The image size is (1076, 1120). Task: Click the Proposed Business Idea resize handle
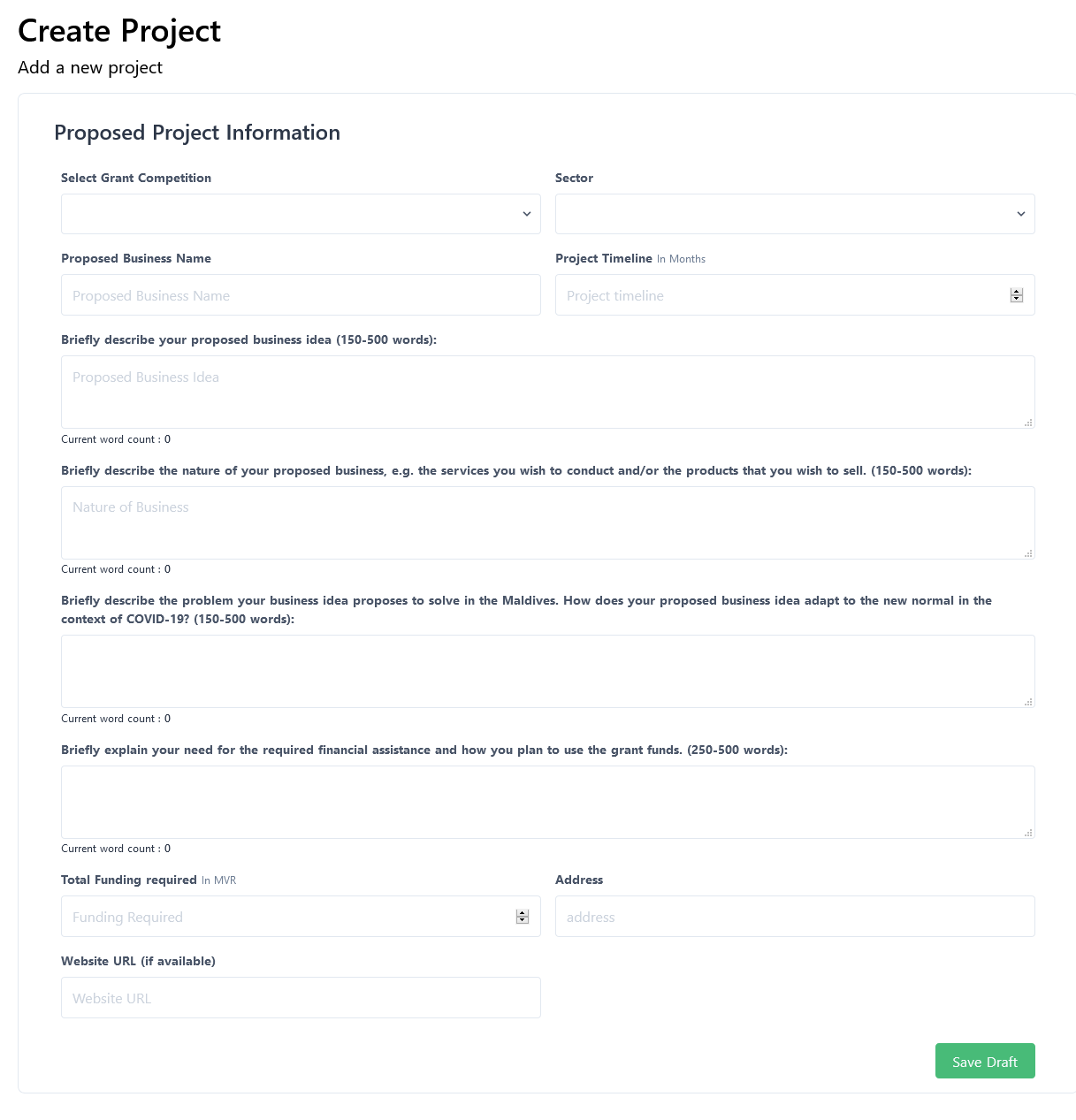(x=1028, y=423)
